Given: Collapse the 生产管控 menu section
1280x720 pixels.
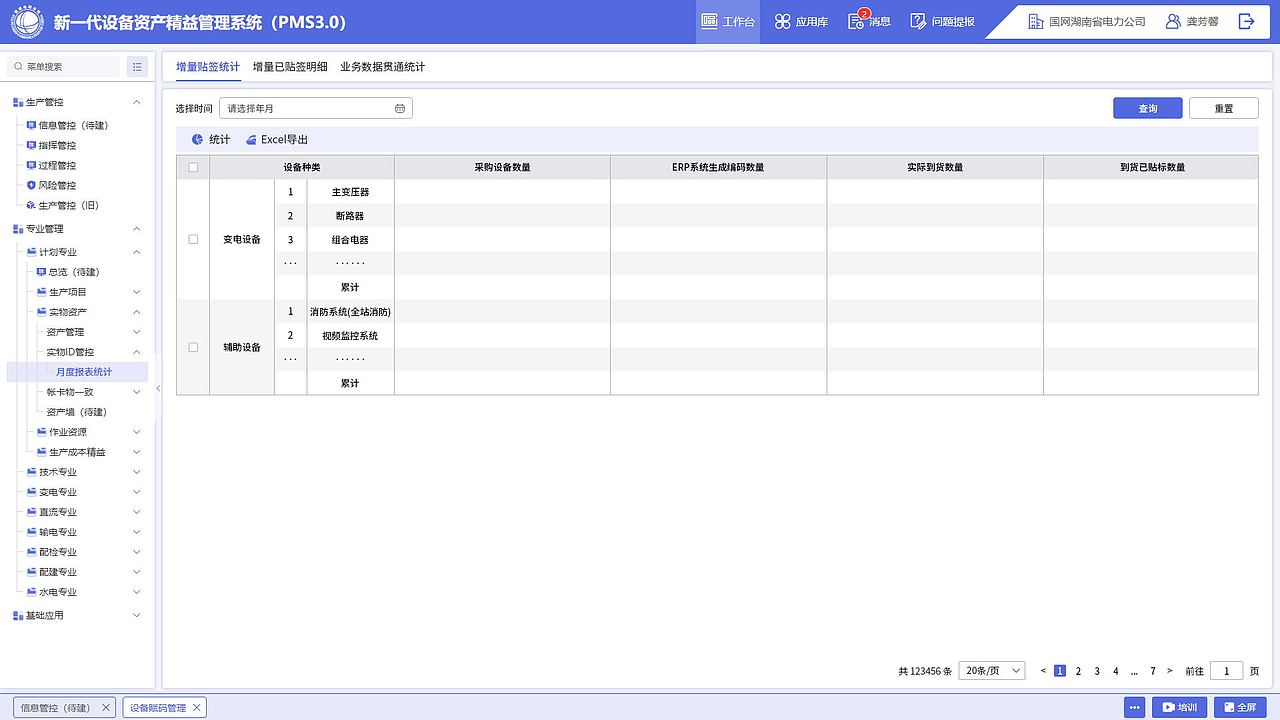Looking at the screenshot, I should [x=137, y=102].
